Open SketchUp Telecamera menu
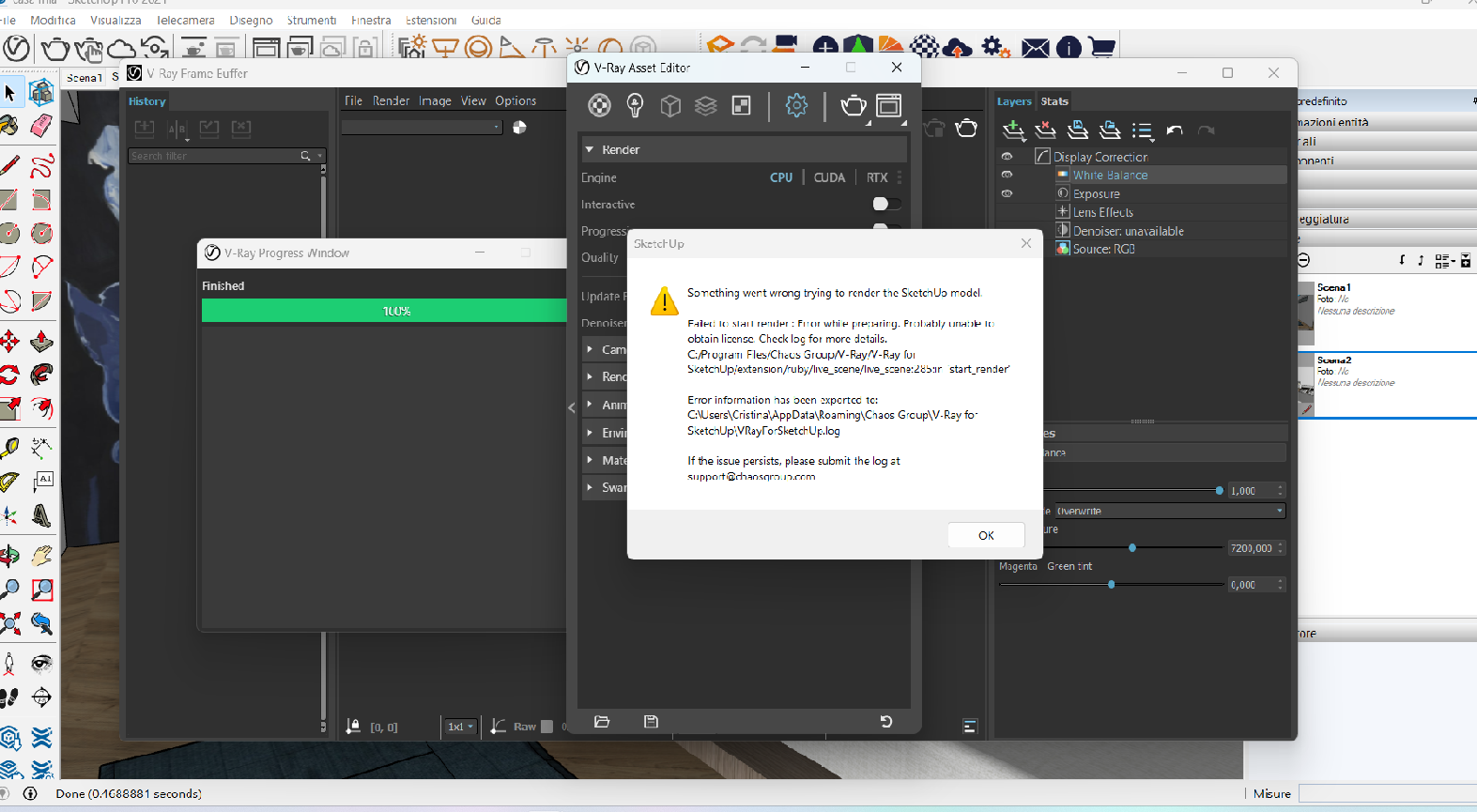The image size is (1477, 812). (185, 20)
